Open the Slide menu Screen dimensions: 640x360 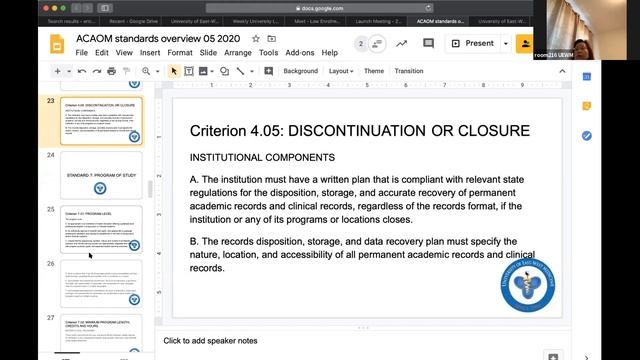pos(208,53)
